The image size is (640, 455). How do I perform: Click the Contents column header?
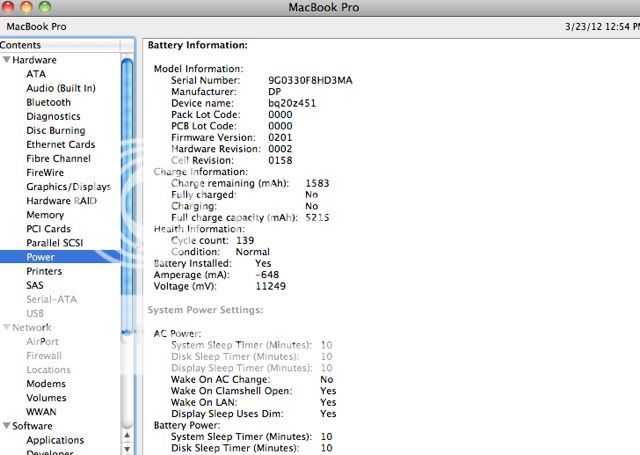click(60, 45)
